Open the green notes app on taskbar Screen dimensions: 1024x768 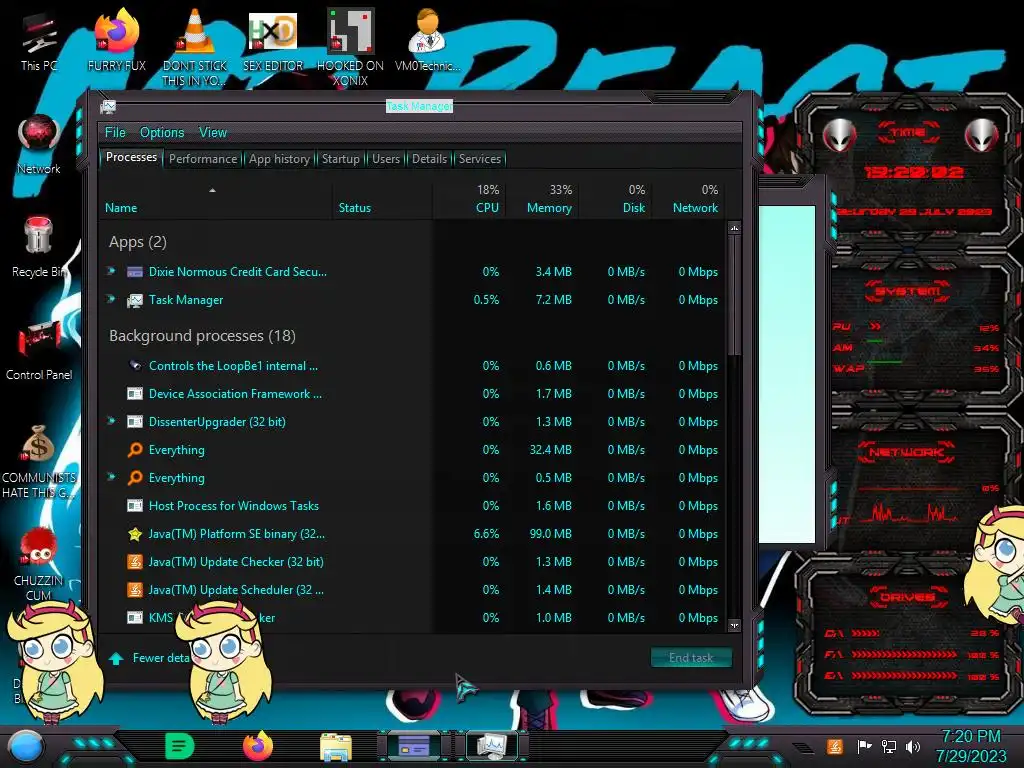click(x=179, y=746)
